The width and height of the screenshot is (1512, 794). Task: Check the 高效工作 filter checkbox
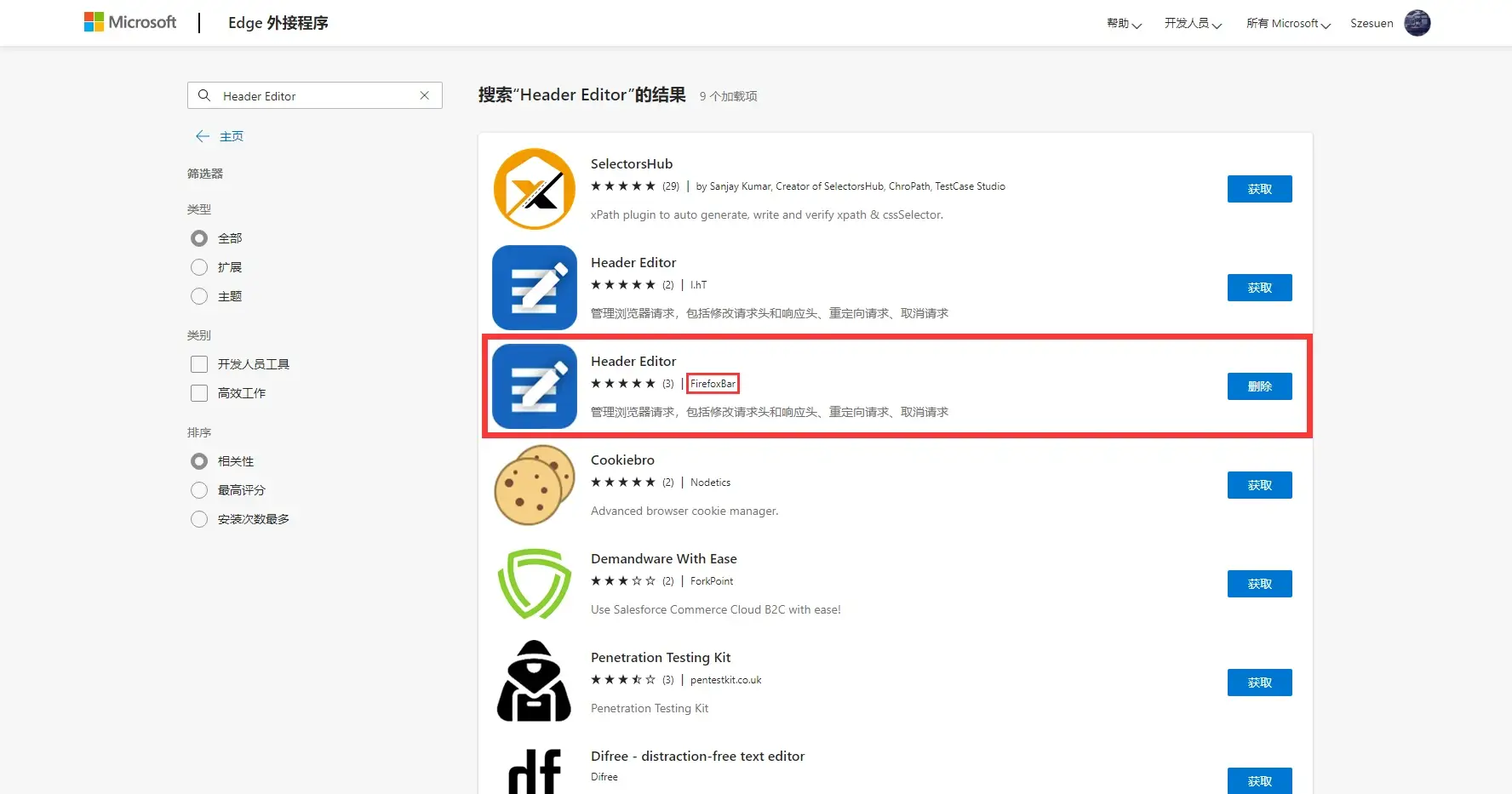pos(199,393)
